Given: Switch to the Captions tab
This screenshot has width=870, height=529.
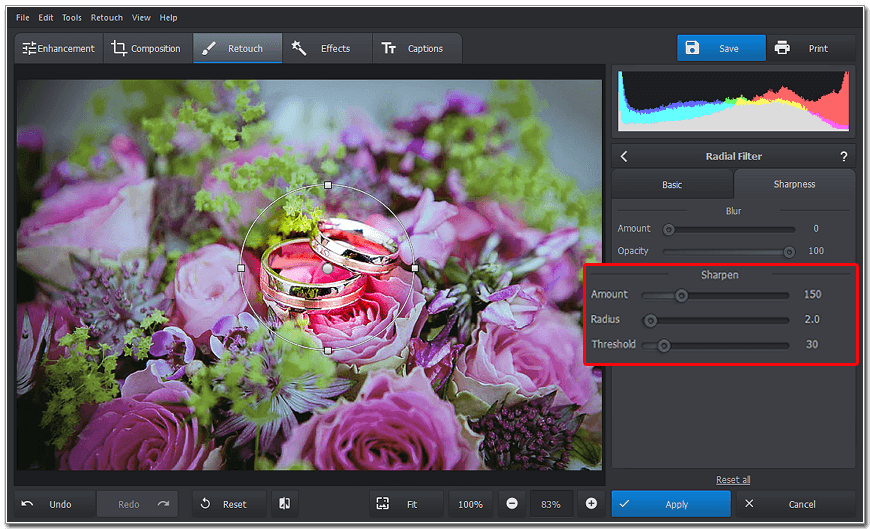Looking at the screenshot, I should (x=417, y=48).
